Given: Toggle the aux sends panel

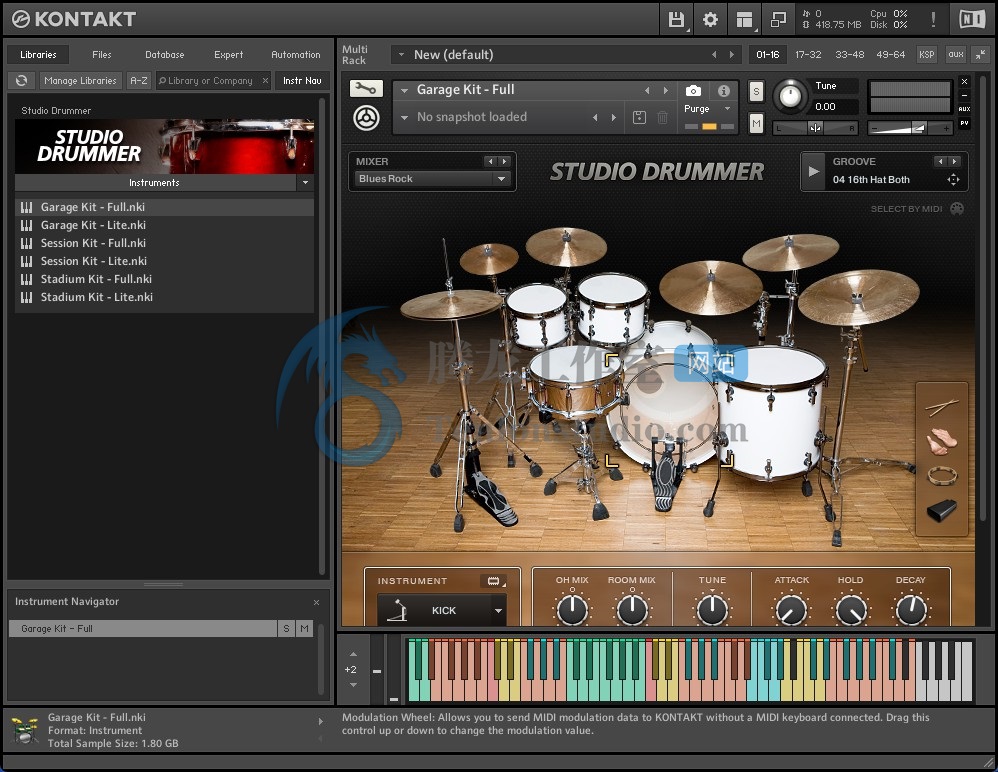Looking at the screenshot, I should 956,55.
